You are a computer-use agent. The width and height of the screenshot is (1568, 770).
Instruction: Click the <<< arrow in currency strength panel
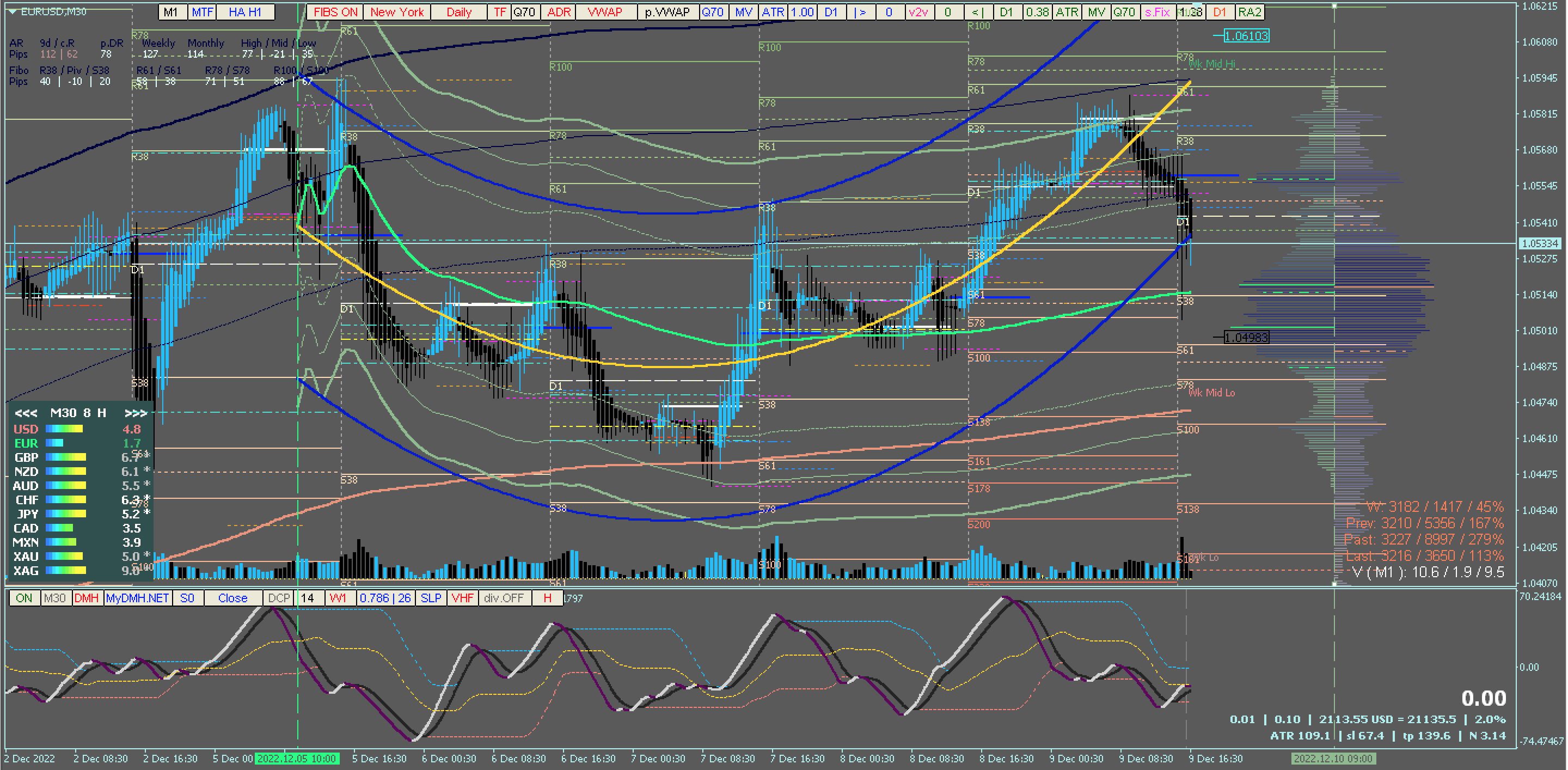26,413
